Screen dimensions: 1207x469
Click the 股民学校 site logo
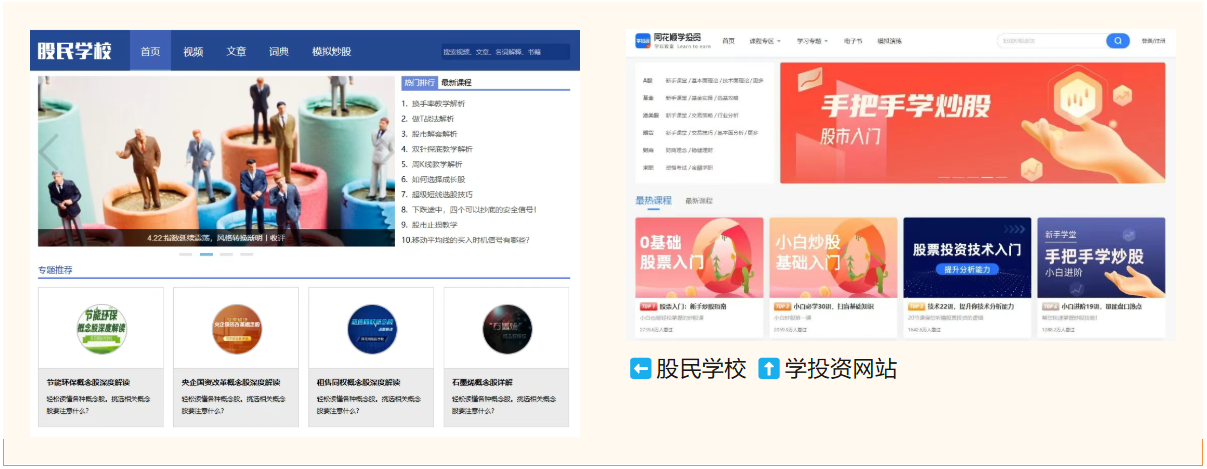tap(75, 51)
